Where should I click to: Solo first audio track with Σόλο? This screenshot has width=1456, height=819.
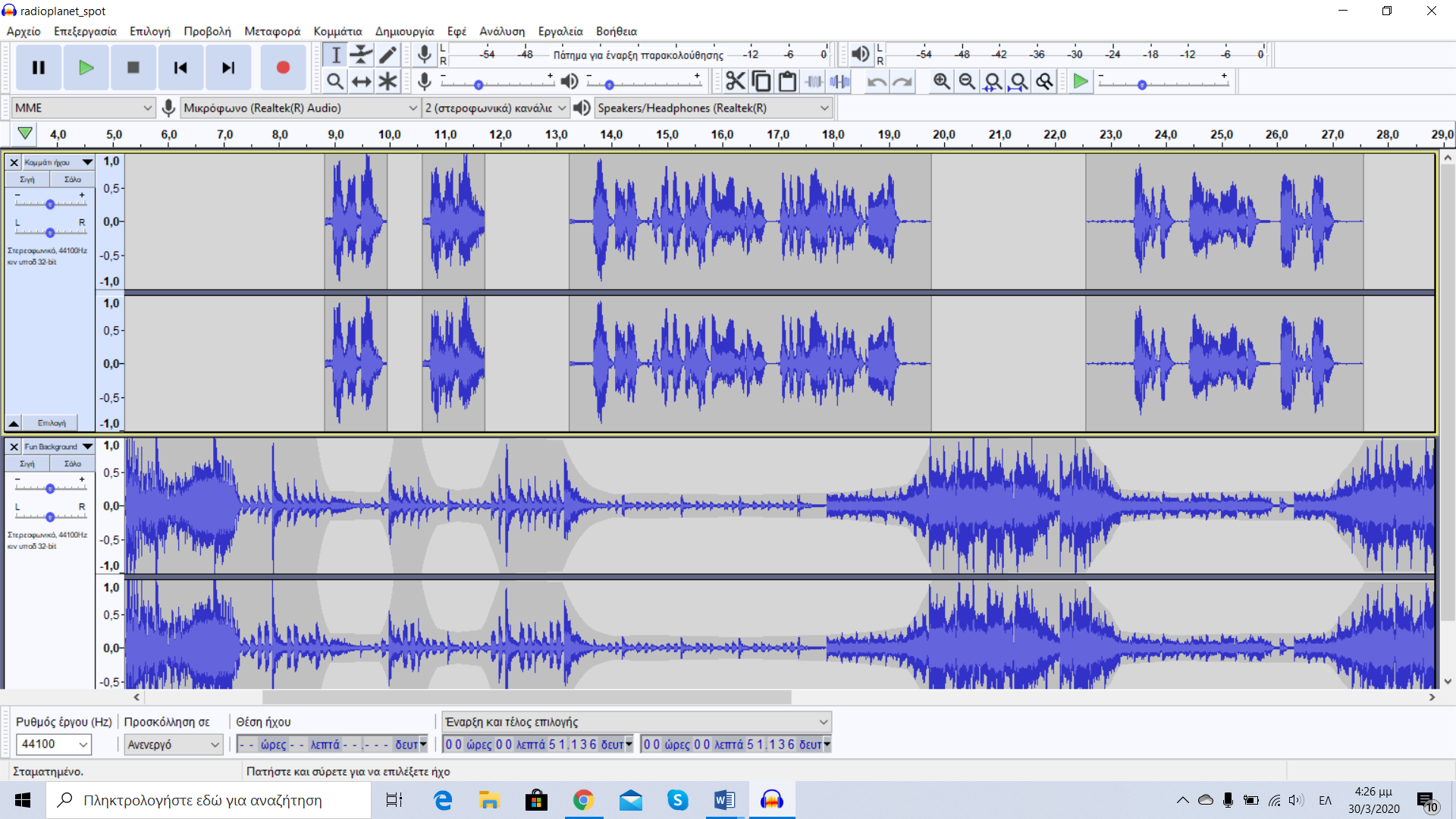pos(73,180)
